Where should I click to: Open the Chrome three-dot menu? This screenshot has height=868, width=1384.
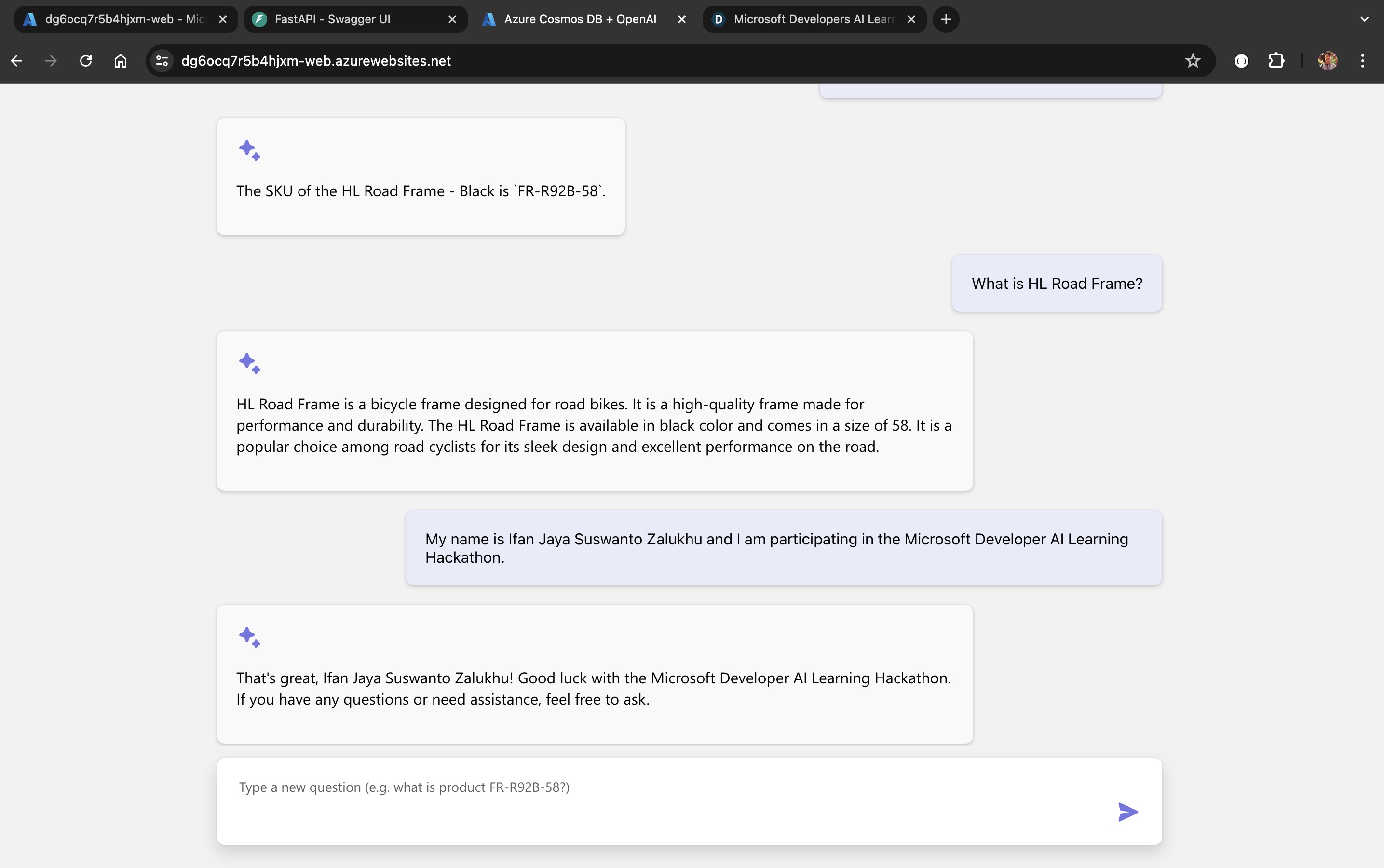coord(1362,61)
